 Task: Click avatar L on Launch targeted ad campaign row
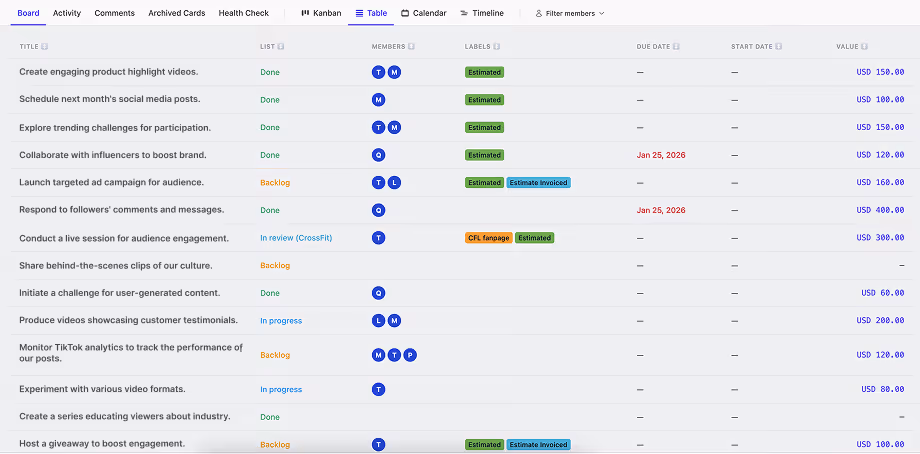coord(394,182)
